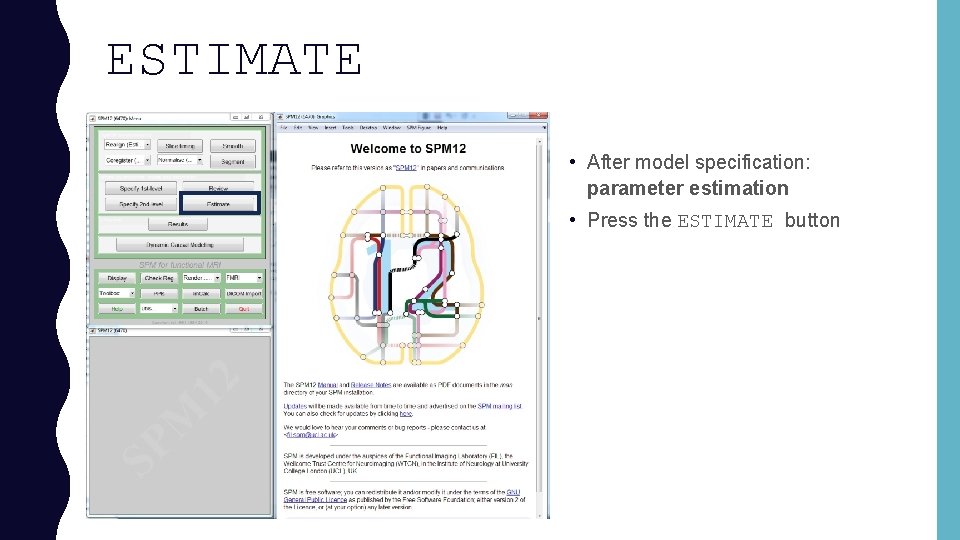Click the Review button

(218, 188)
